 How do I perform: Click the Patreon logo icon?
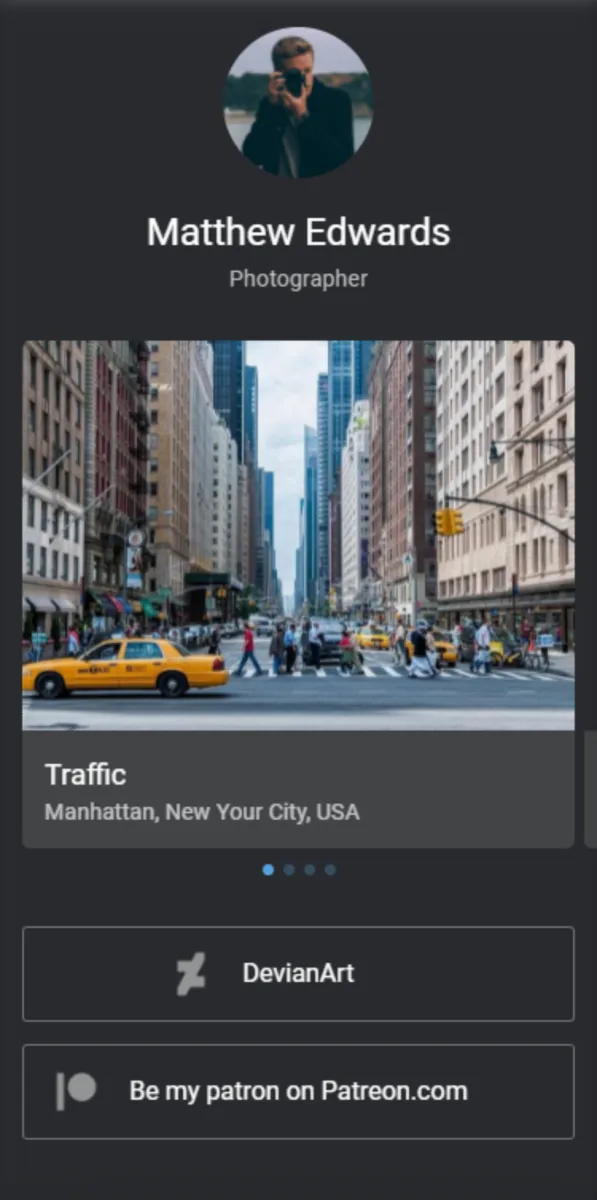coord(76,1091)
